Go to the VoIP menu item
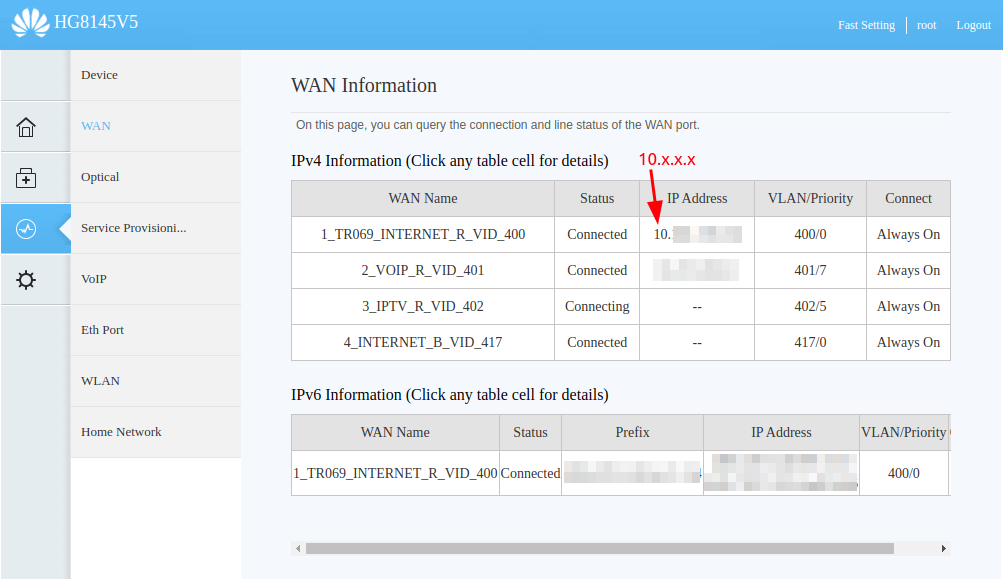This screenshot has width=1003, height=579. coord(94,279)
